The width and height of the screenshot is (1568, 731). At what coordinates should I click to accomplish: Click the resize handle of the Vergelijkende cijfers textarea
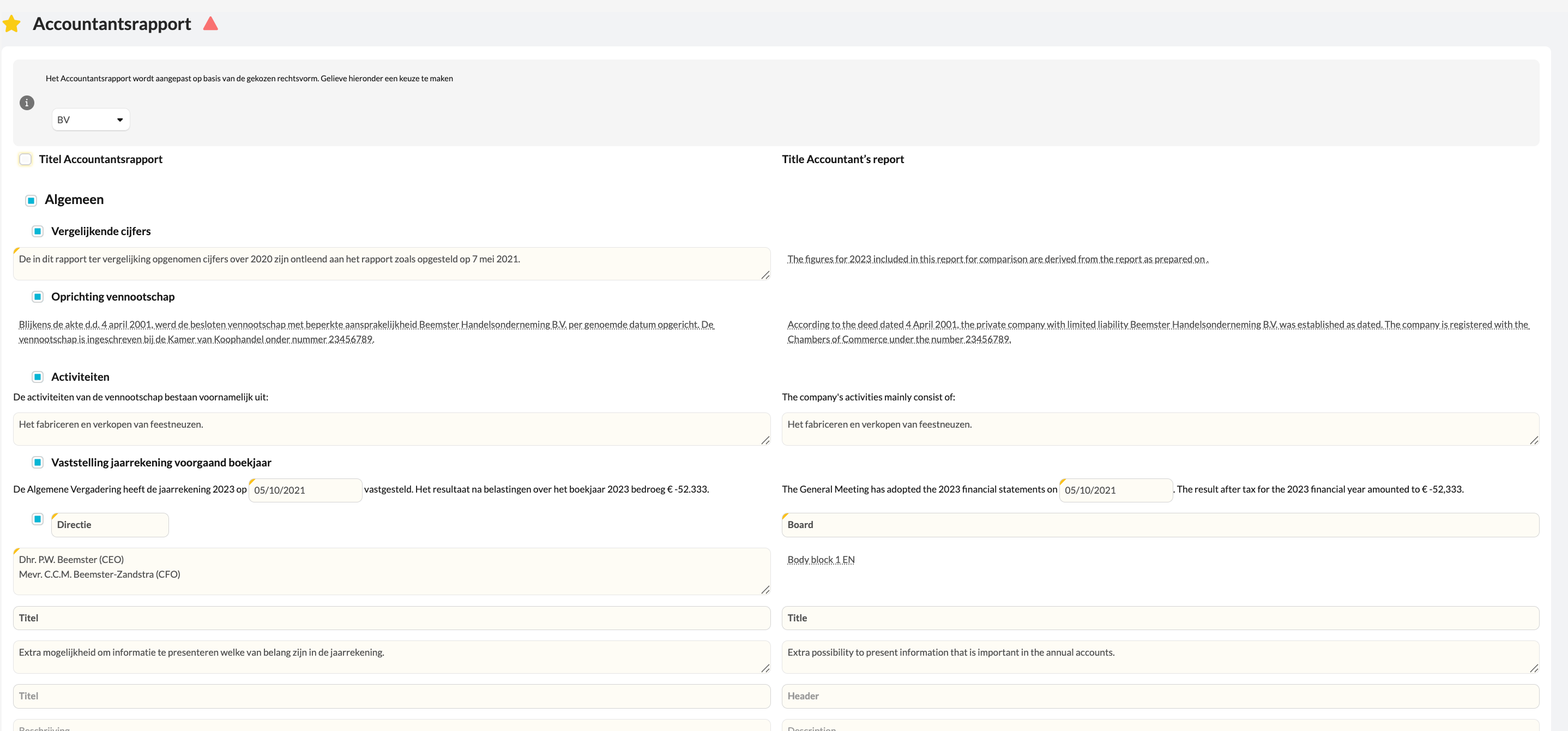click(765, 275)
